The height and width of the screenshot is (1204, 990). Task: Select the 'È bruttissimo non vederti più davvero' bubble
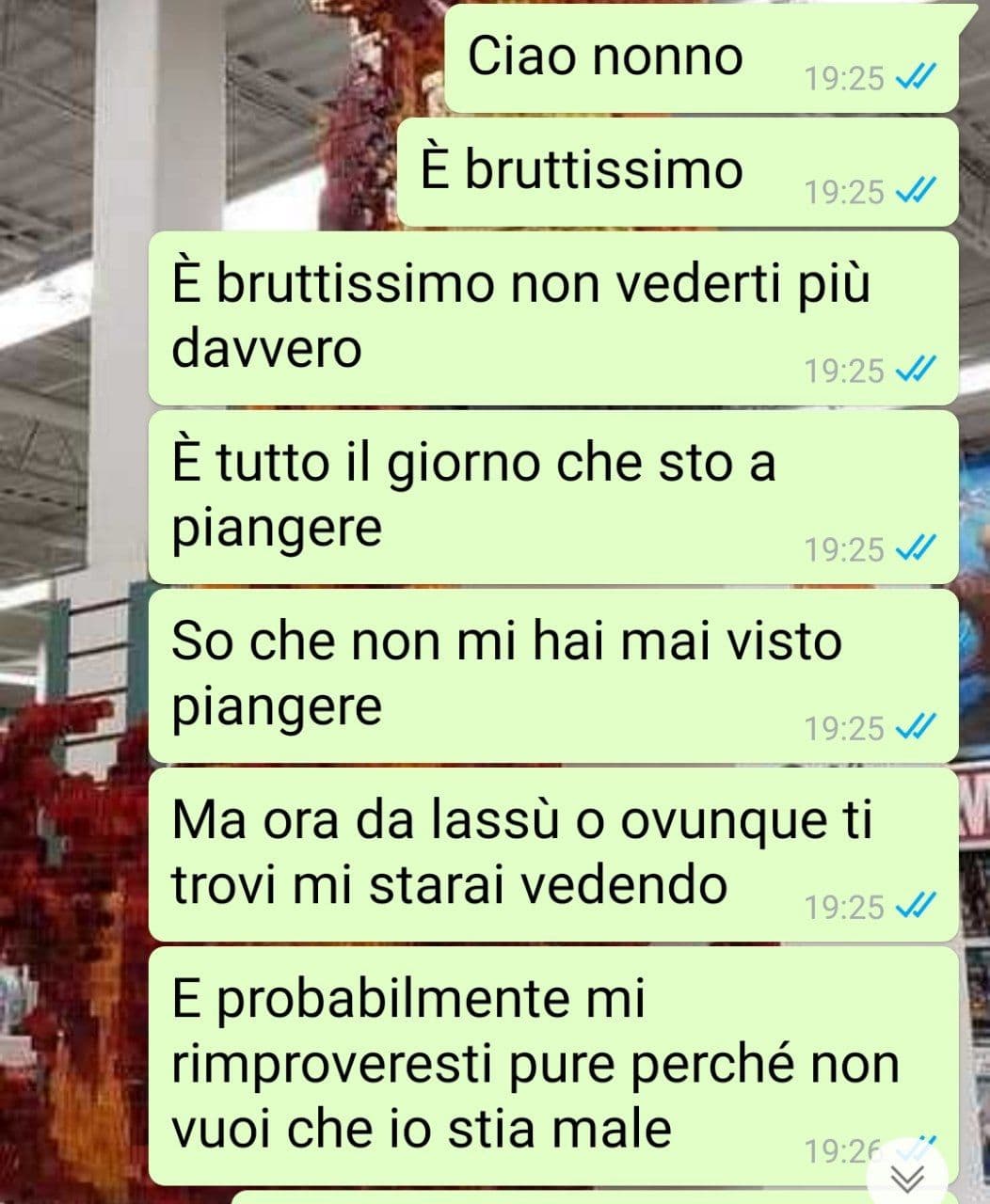553,318
